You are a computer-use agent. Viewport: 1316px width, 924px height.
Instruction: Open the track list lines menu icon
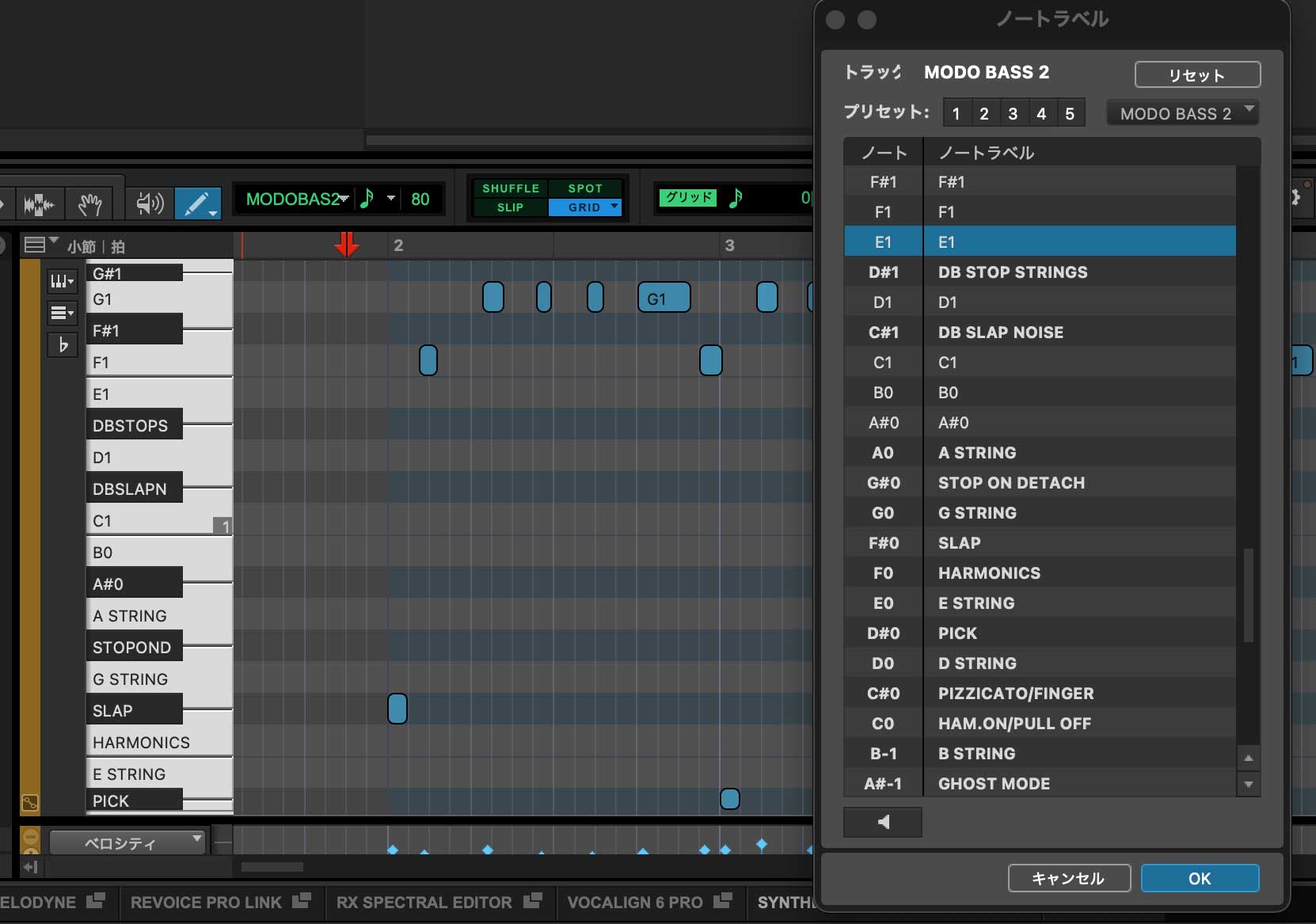point(62,313)
